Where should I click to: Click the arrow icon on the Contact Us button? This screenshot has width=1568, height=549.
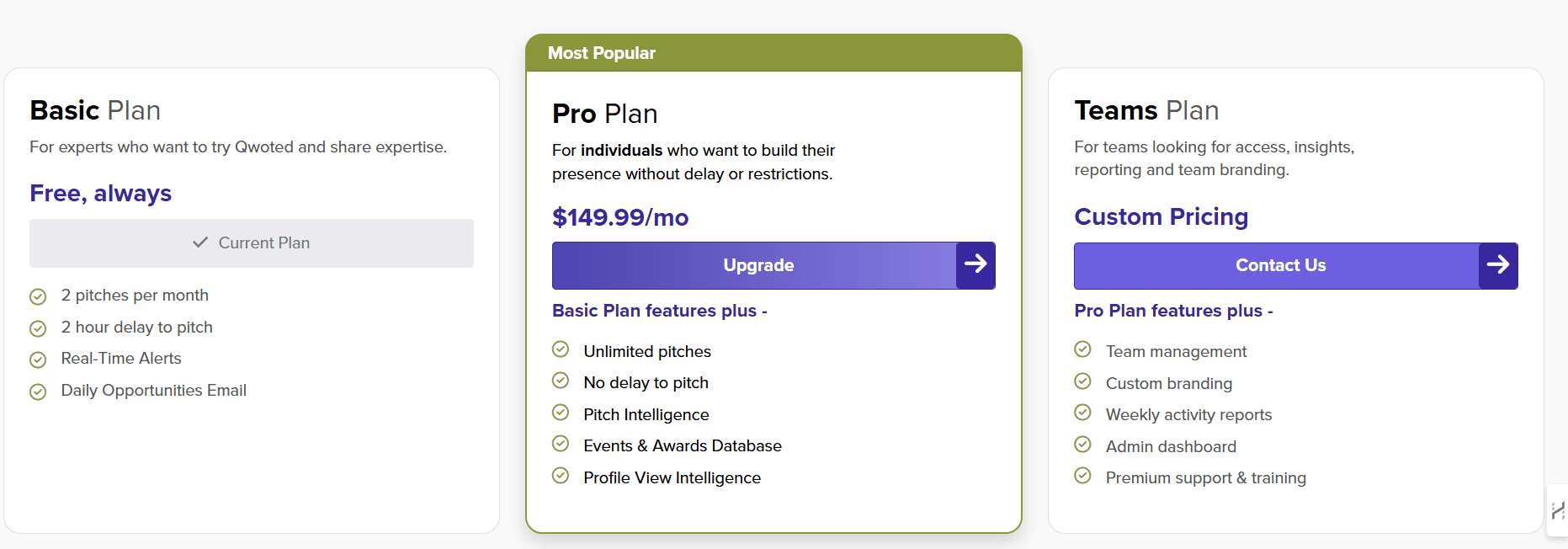point(1498,264)
